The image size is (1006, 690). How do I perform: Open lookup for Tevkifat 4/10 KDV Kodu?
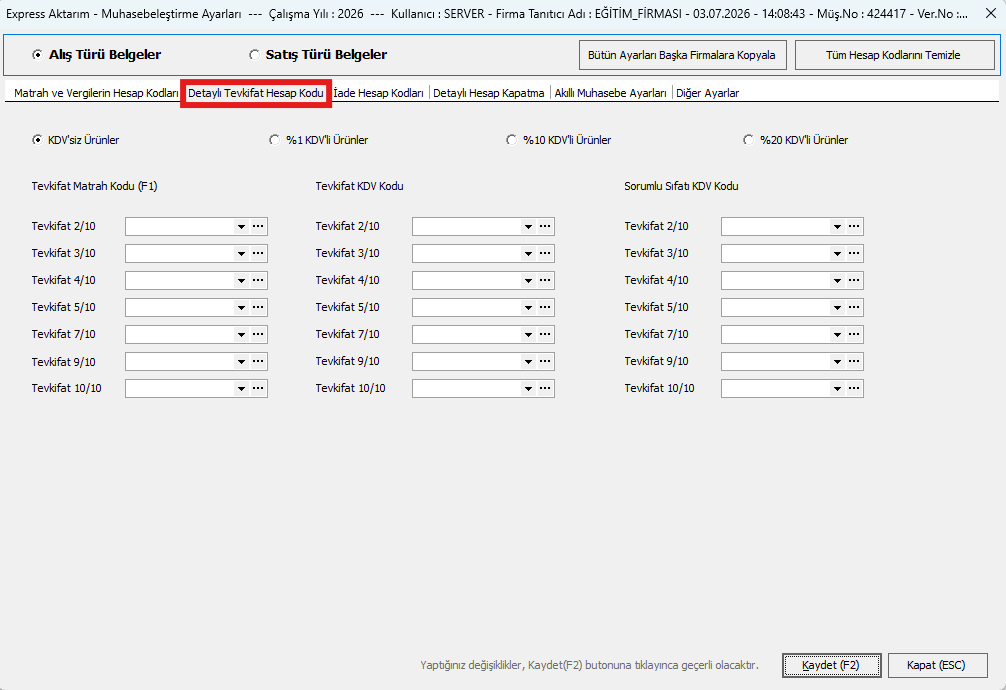click(x=545, y=280)
